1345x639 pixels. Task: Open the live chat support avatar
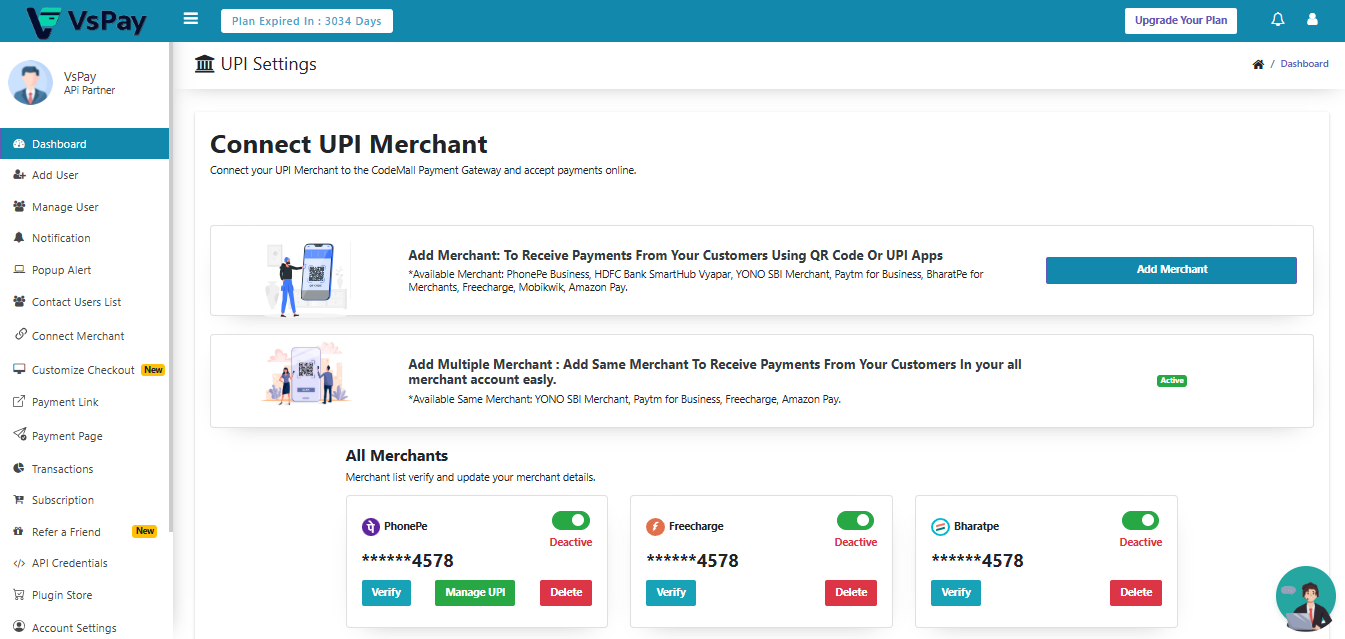click(1305, 598)
